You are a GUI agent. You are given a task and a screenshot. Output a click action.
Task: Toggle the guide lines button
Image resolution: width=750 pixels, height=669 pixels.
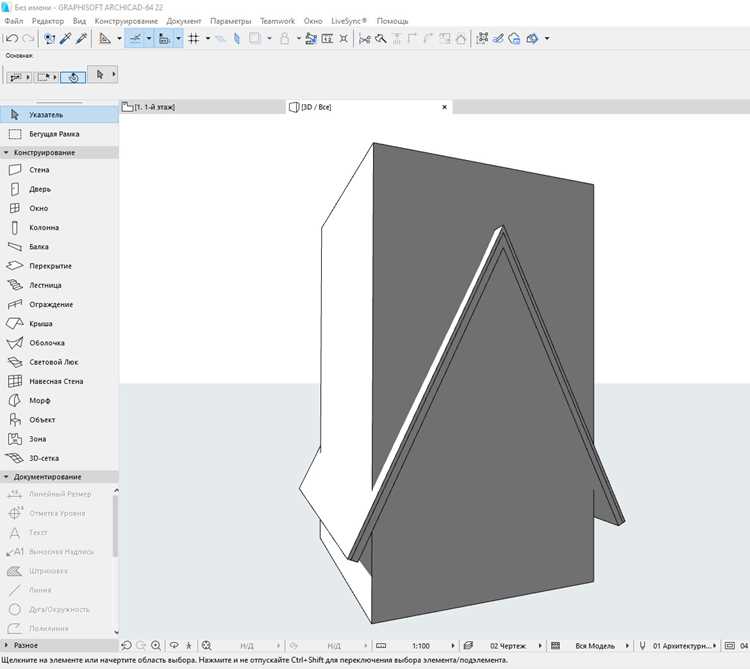coord(135,39)
